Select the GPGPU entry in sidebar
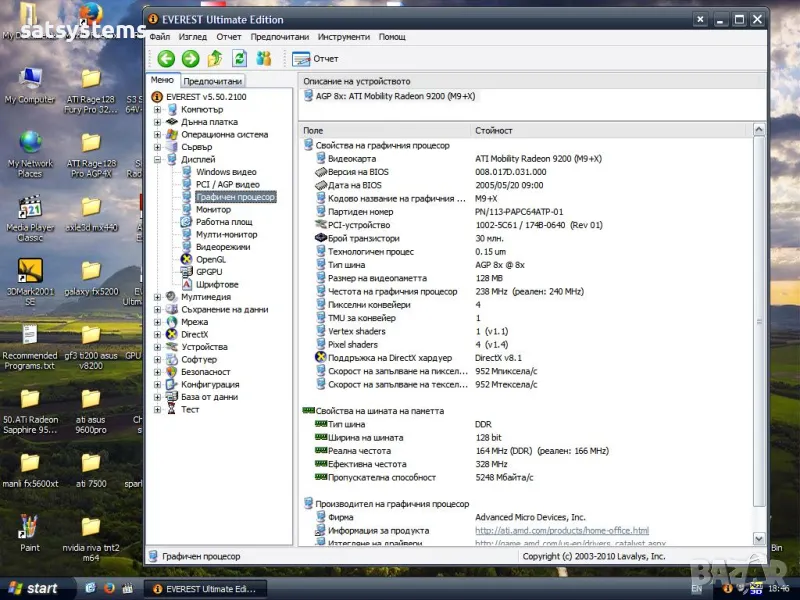Screen dimensions: 800x600 coord(209,272)
